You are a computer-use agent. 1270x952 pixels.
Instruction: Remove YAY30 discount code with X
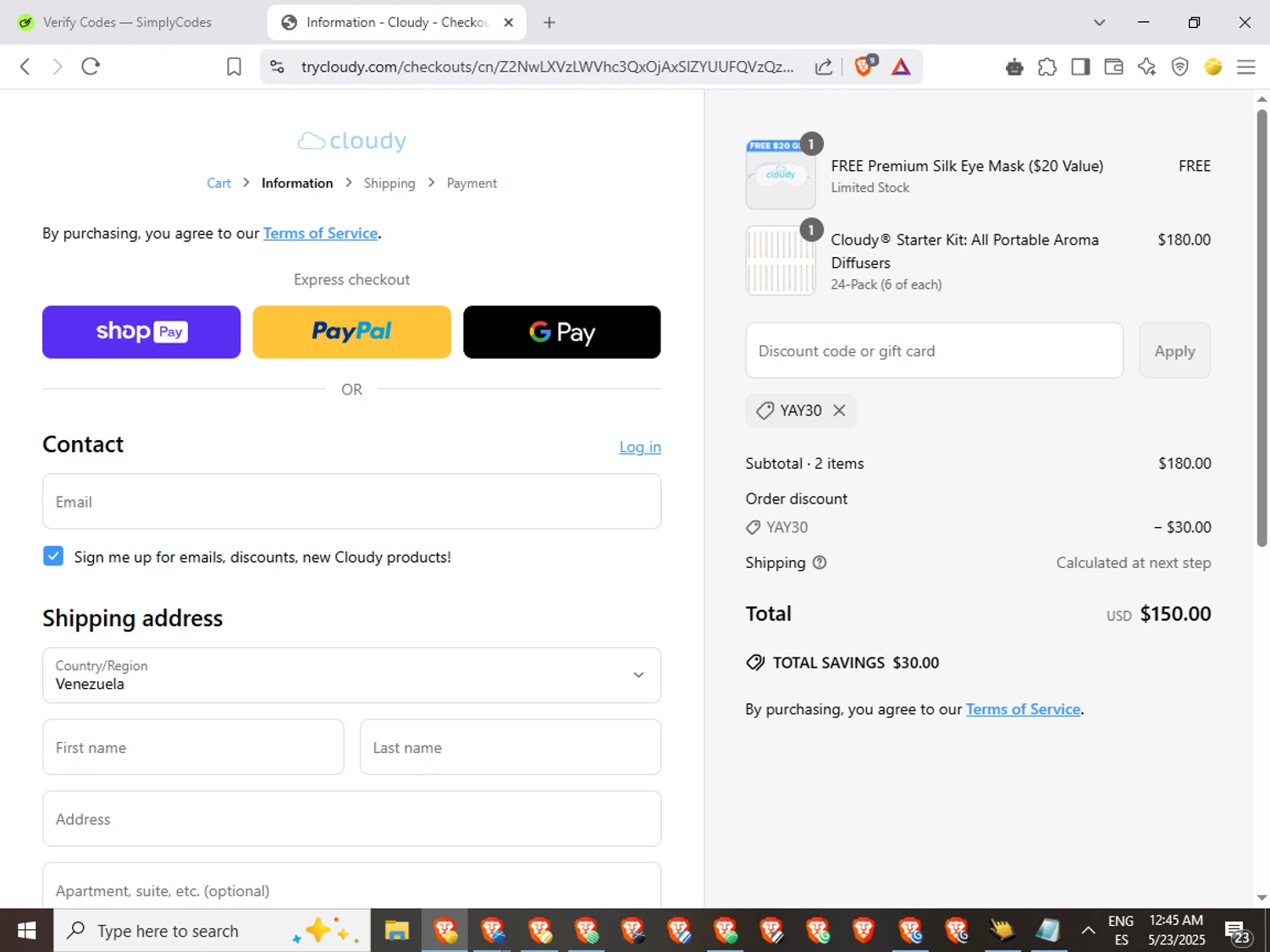(839, 410)
